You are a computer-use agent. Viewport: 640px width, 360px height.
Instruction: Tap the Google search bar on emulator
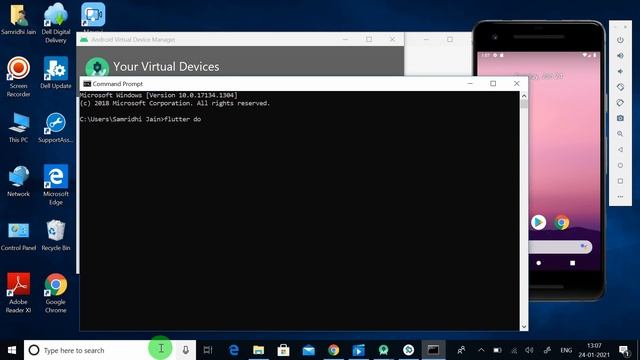click(x=560, y=247)
